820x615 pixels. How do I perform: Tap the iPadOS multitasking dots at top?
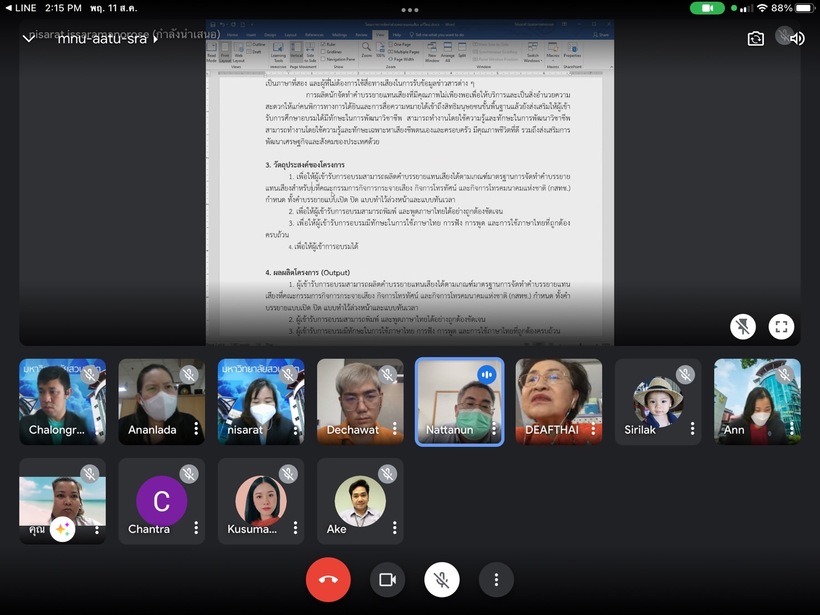409,6
